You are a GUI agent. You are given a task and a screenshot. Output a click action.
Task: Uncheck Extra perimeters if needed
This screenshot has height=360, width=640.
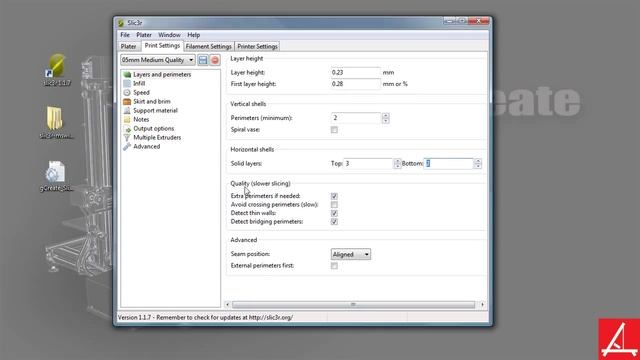point(334,196)
